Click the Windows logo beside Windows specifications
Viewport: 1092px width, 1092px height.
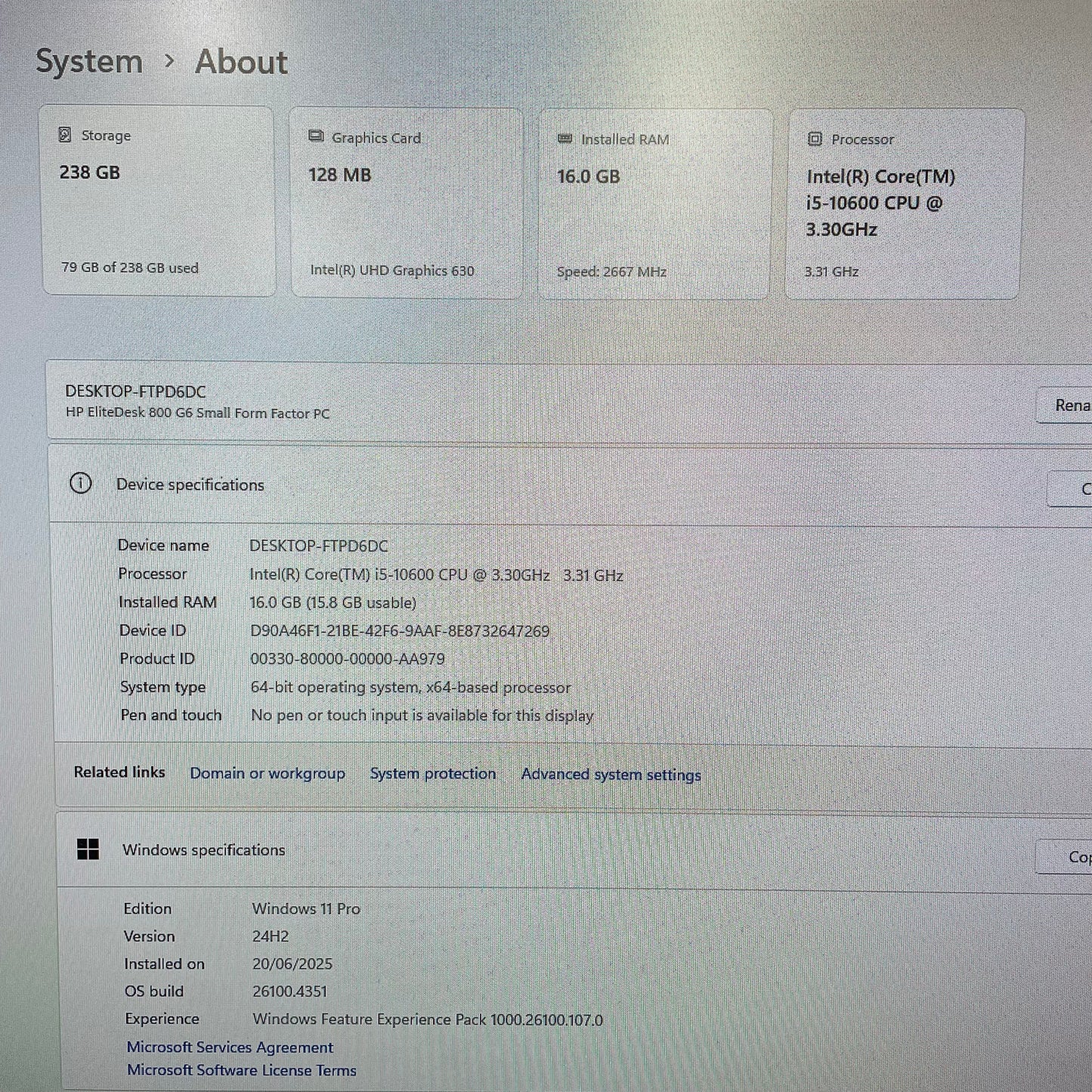(x=88, y=849)
